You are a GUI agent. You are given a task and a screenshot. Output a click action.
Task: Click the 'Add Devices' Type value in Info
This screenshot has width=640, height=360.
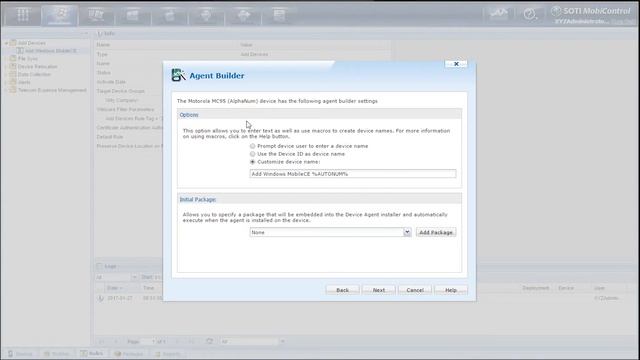(x=254, y=54)
